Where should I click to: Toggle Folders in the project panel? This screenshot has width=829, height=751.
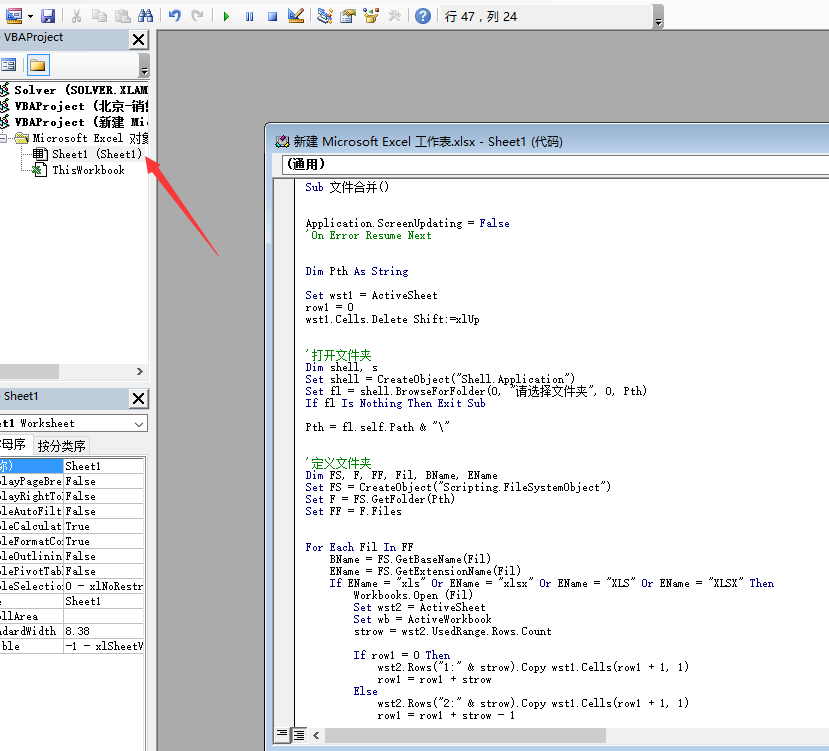click(38, 66)
